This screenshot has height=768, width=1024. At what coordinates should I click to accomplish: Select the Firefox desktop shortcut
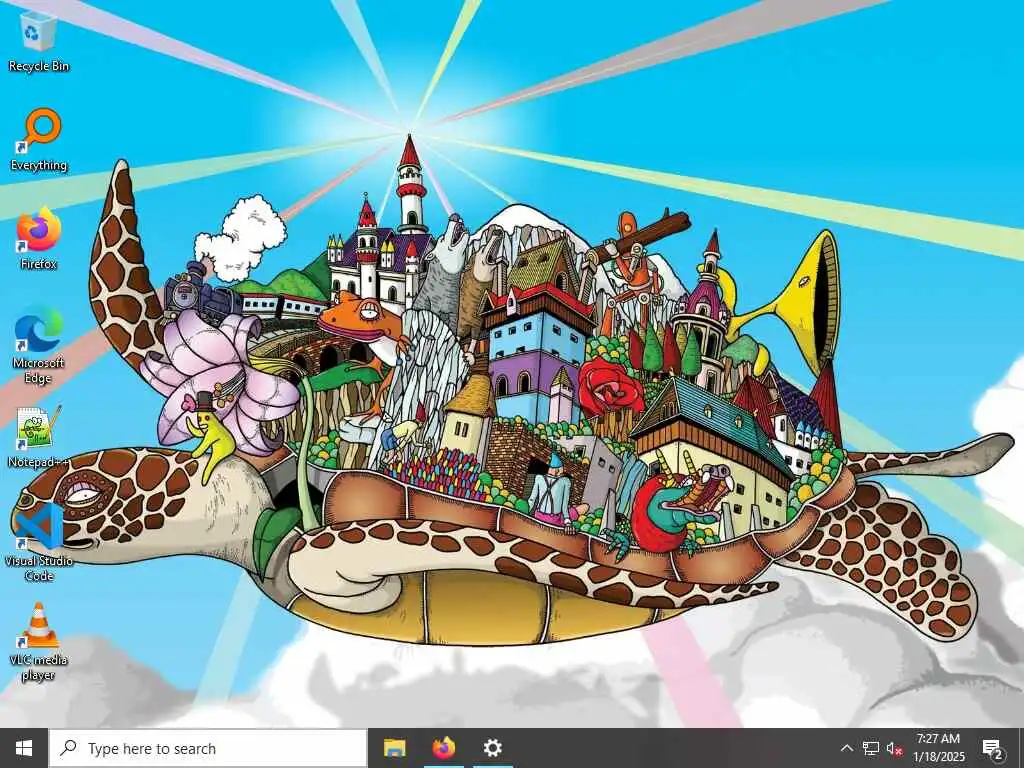(x=39, y=239)
